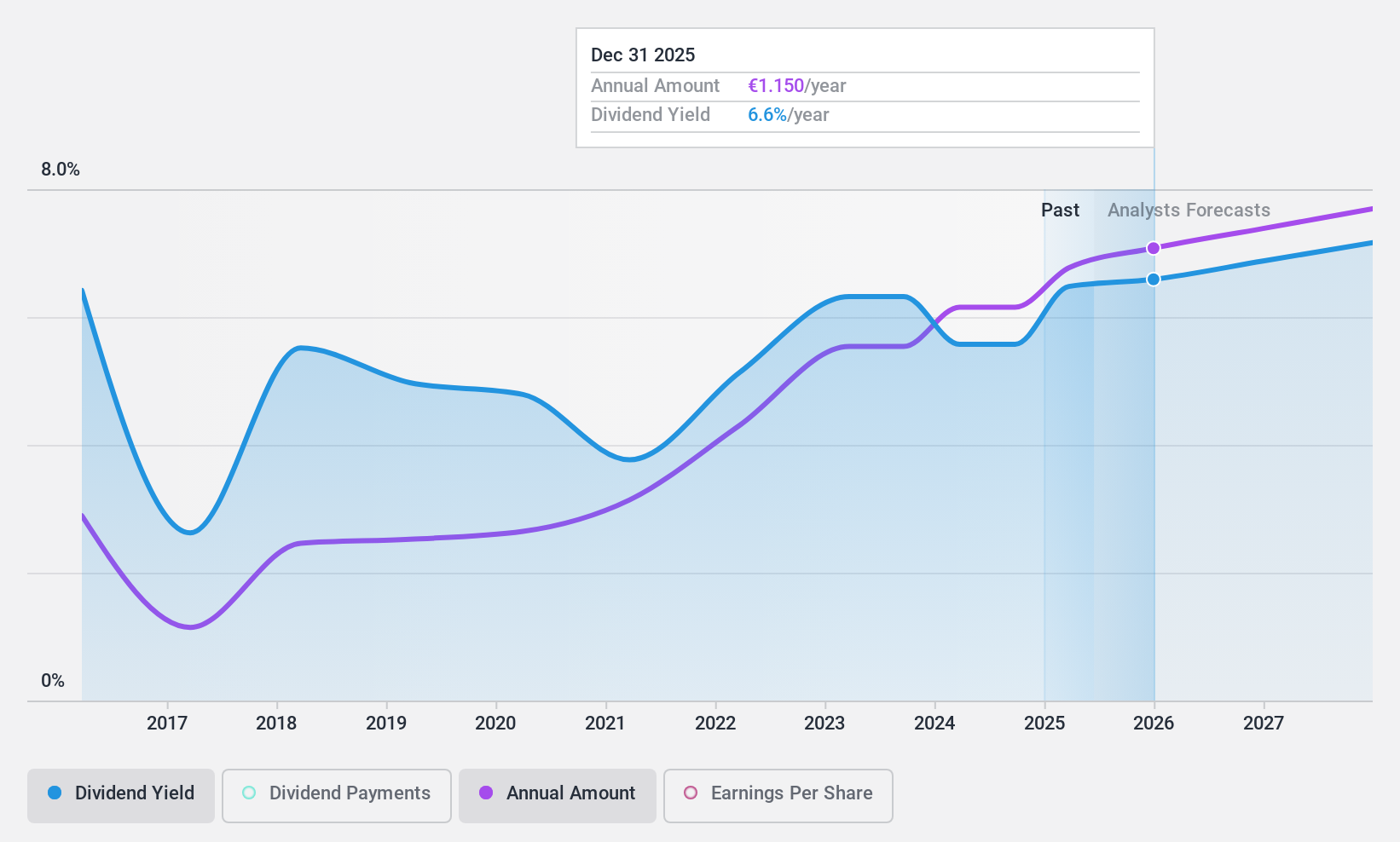
Task: Enable the Dividend Payments series
Action: 337,796
